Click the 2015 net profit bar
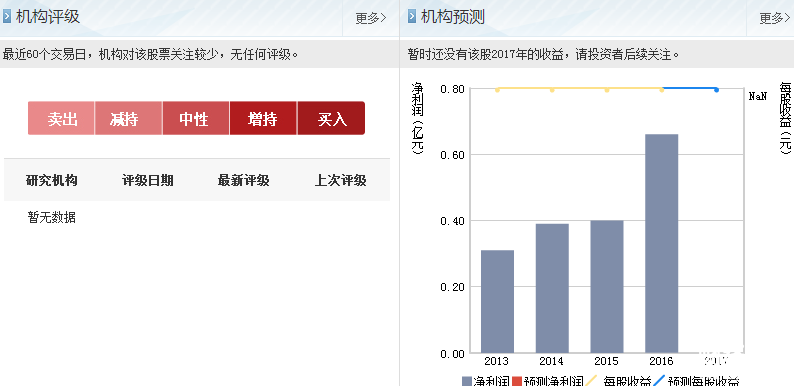Screen dimensions: 794x386 pos(607,287)
